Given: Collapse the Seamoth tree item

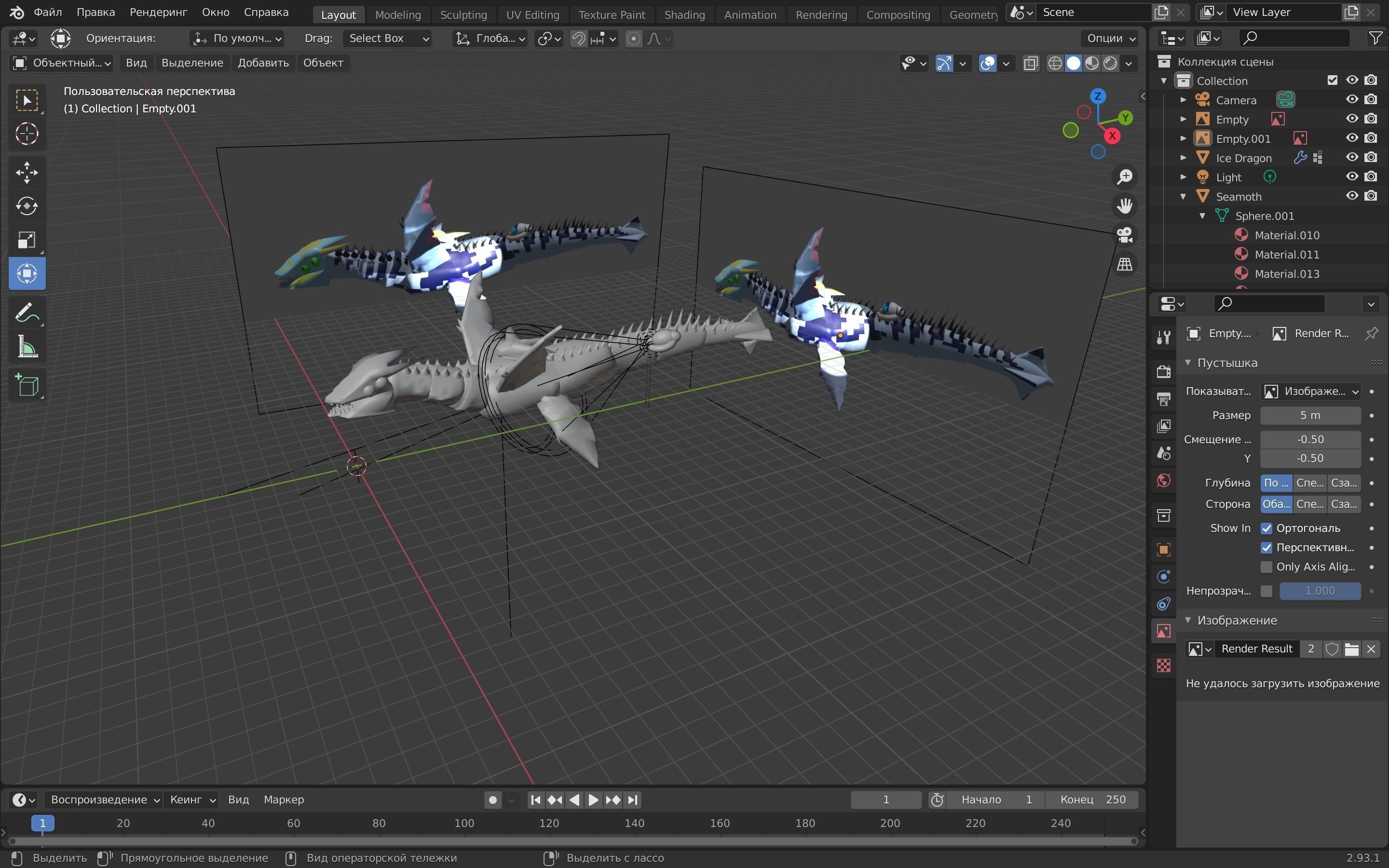Looking at the screenshot, I should click(1183, 196).
